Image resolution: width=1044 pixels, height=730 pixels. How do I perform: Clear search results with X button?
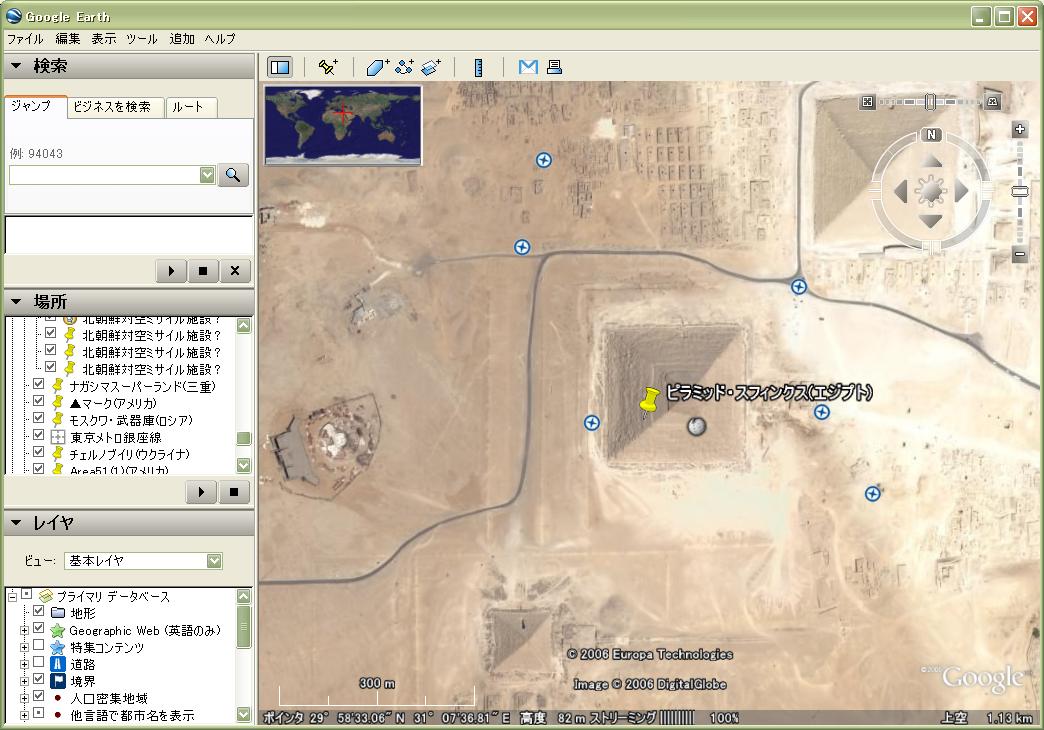click(x=234, y=271)
